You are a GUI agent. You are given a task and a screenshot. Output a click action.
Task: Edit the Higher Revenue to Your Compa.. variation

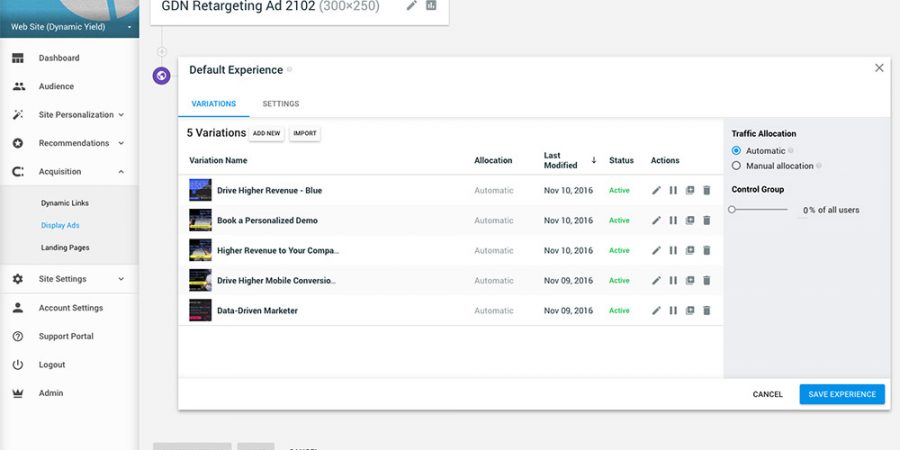656,250
